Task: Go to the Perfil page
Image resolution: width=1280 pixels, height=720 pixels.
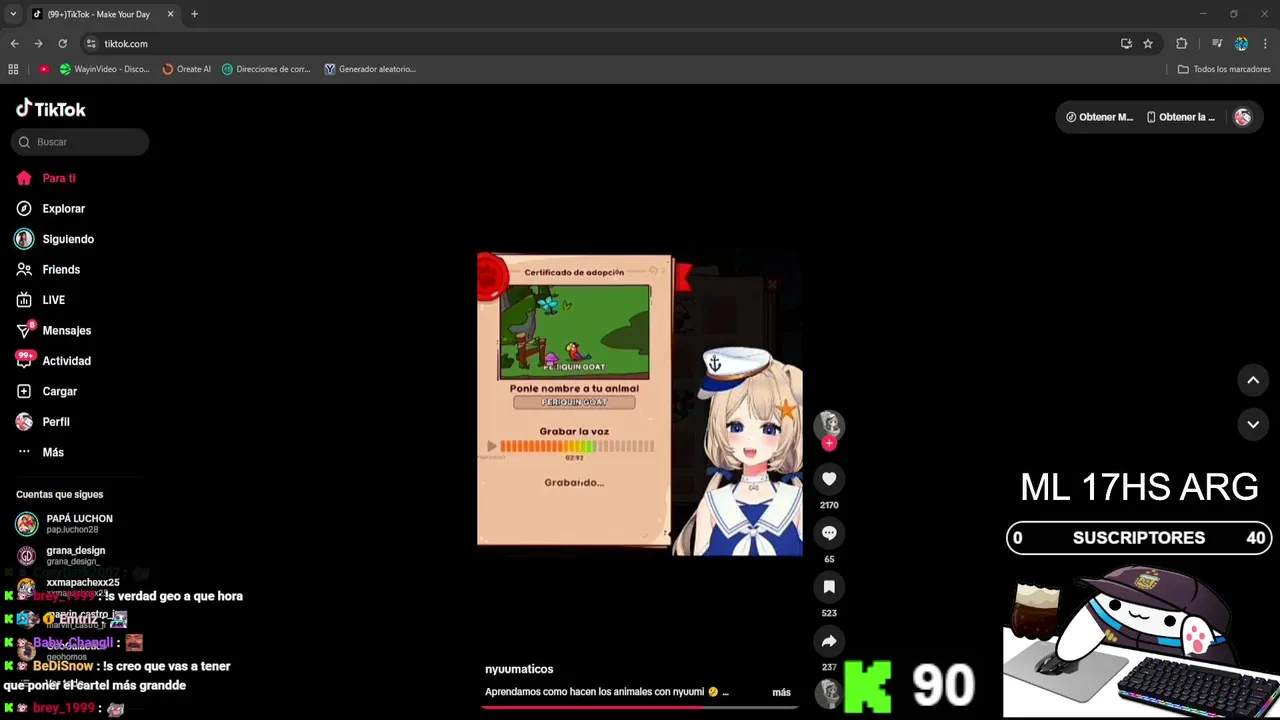Action: (56, 422)
